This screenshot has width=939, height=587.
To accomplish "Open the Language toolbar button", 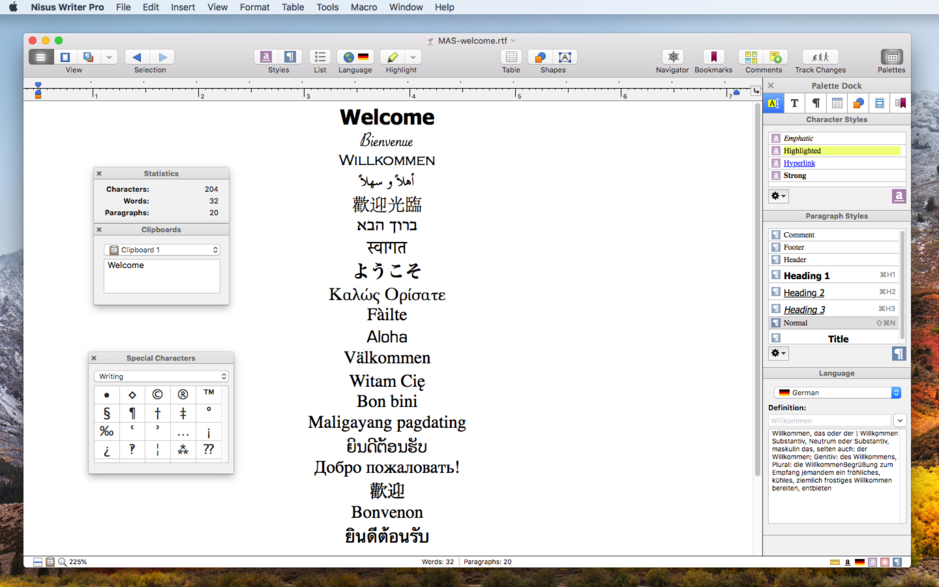I will coord(355,57).
